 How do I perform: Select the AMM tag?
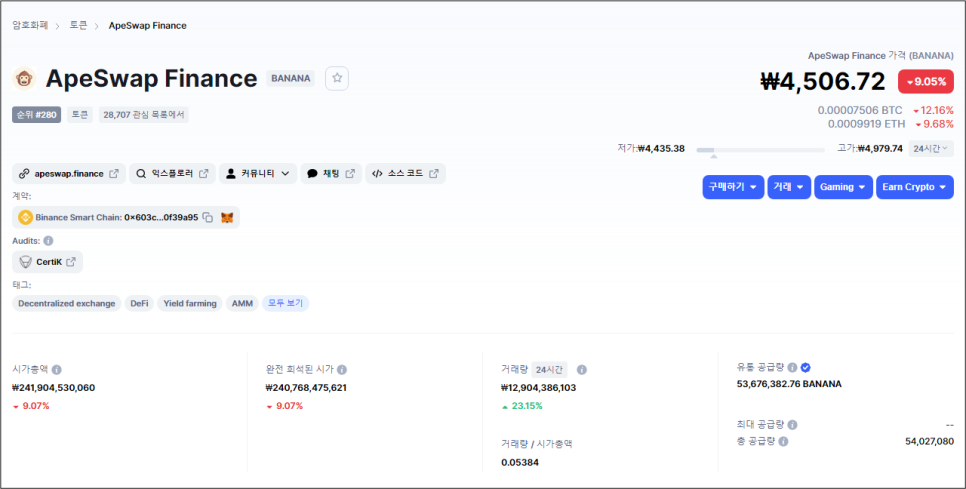point(242,304)
